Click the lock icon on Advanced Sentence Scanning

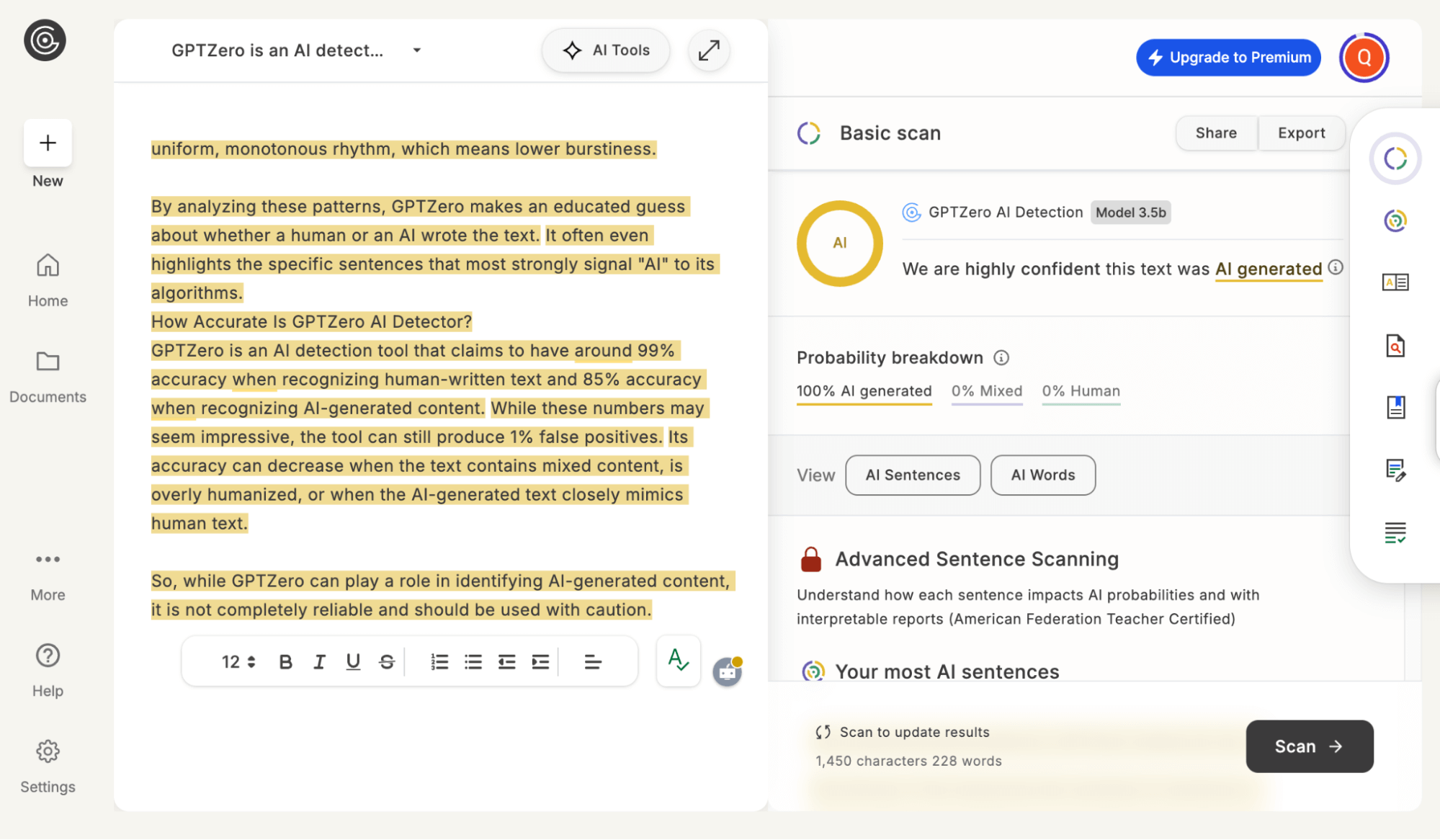[811, 559]
